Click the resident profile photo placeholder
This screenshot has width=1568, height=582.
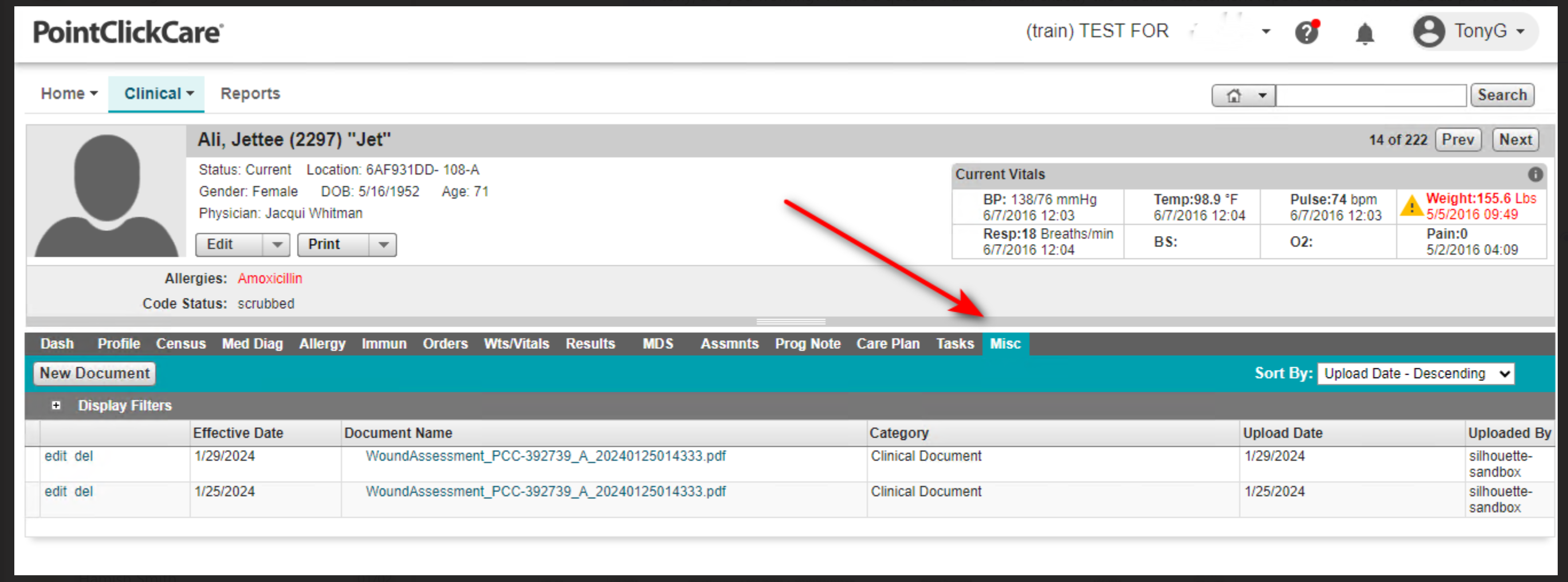click(x=107, y=194)
